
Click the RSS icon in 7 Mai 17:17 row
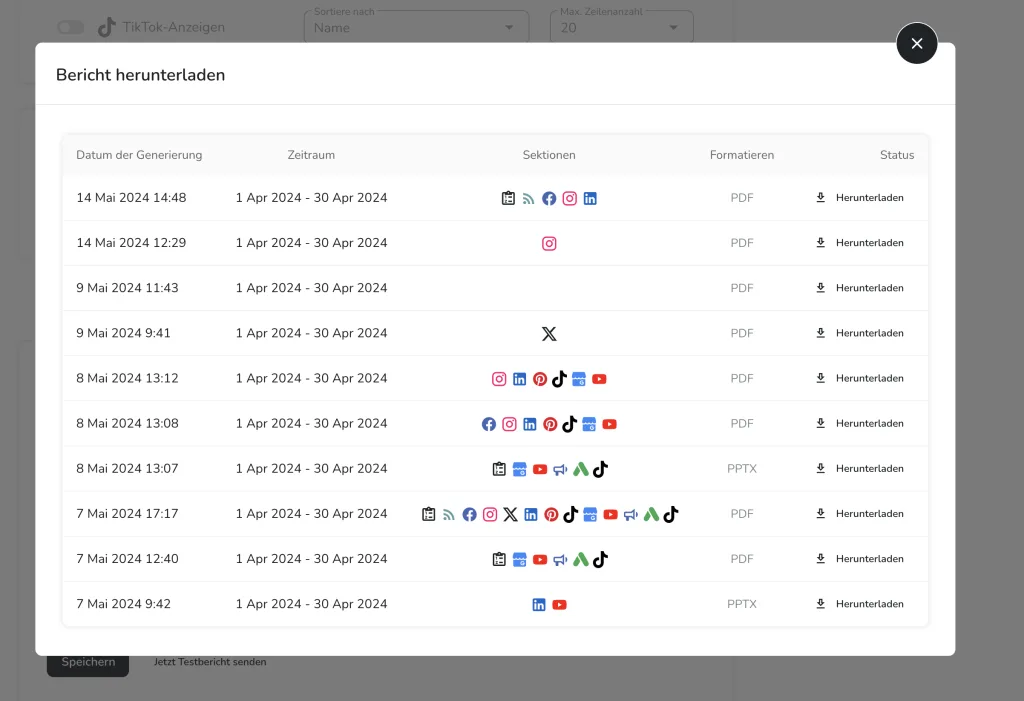tap(449, 515)
